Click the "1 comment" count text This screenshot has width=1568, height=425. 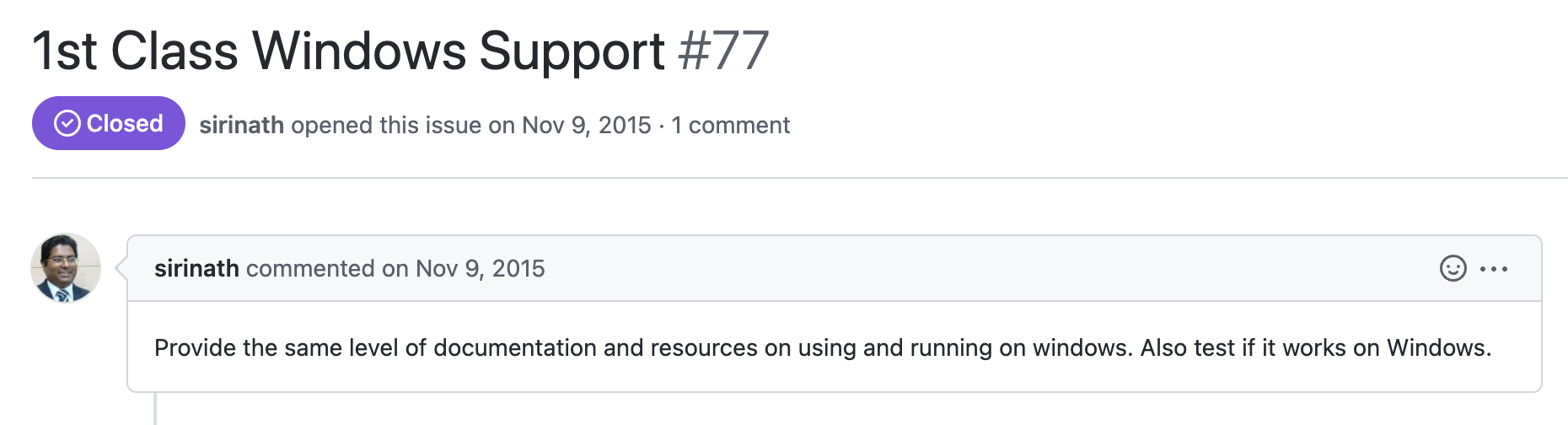coord(730,125)
